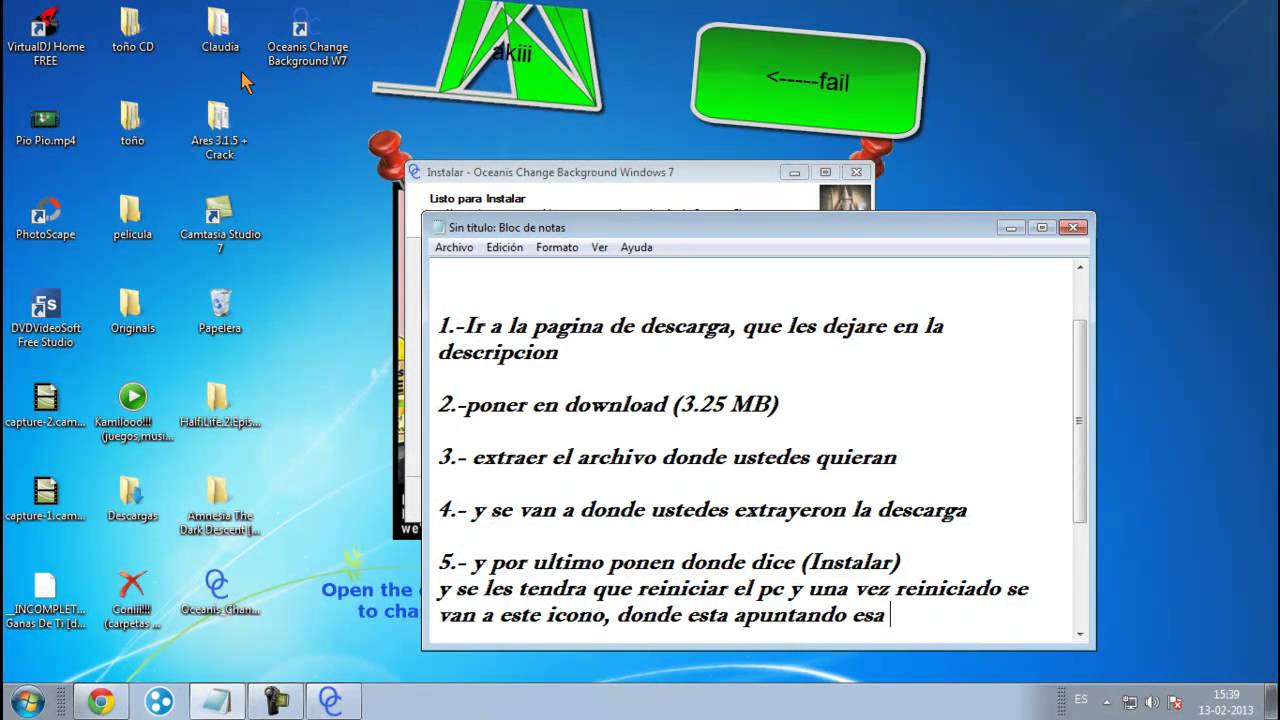Click Notepad scrollbar down arrow
This screenshot has height=720, width=1280.
pos(1080,633)
